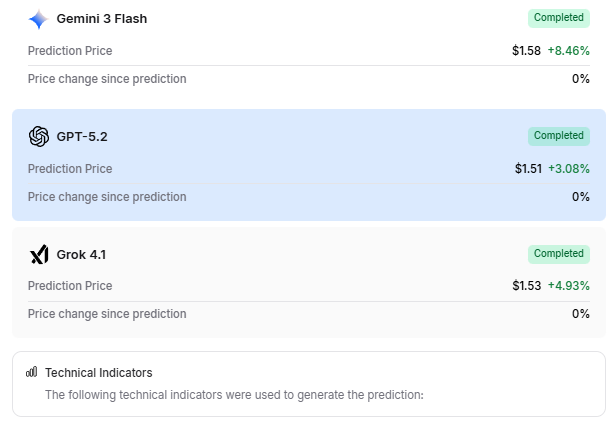
Task: Click the technical indicators description text
Action: coord(234,395)
